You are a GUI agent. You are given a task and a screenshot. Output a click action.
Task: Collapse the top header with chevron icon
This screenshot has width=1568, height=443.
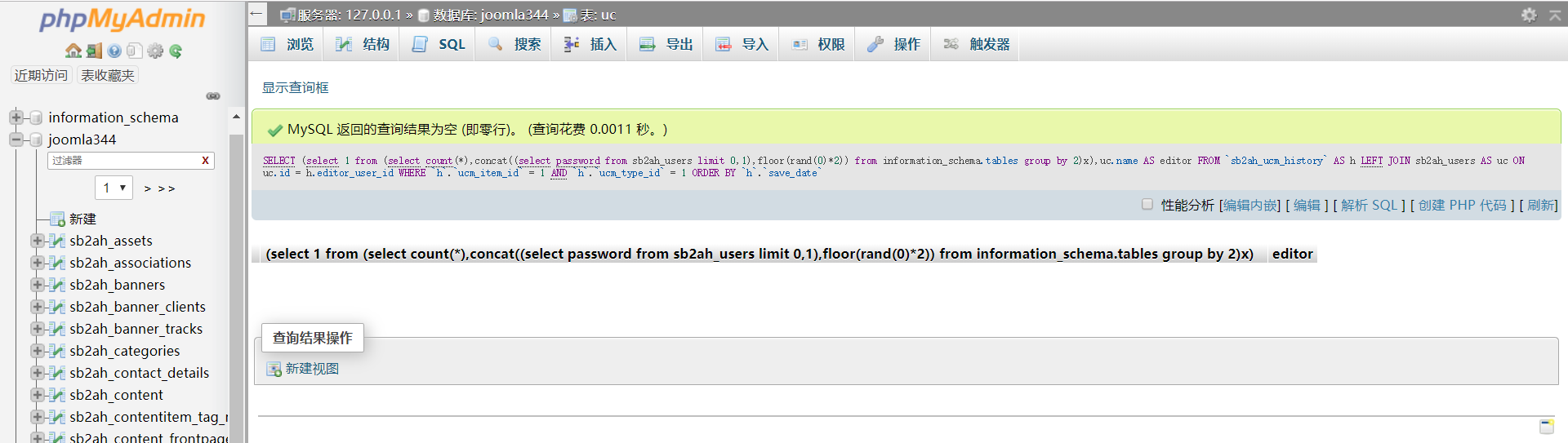pyautogui.click(x=1555, y=15)
